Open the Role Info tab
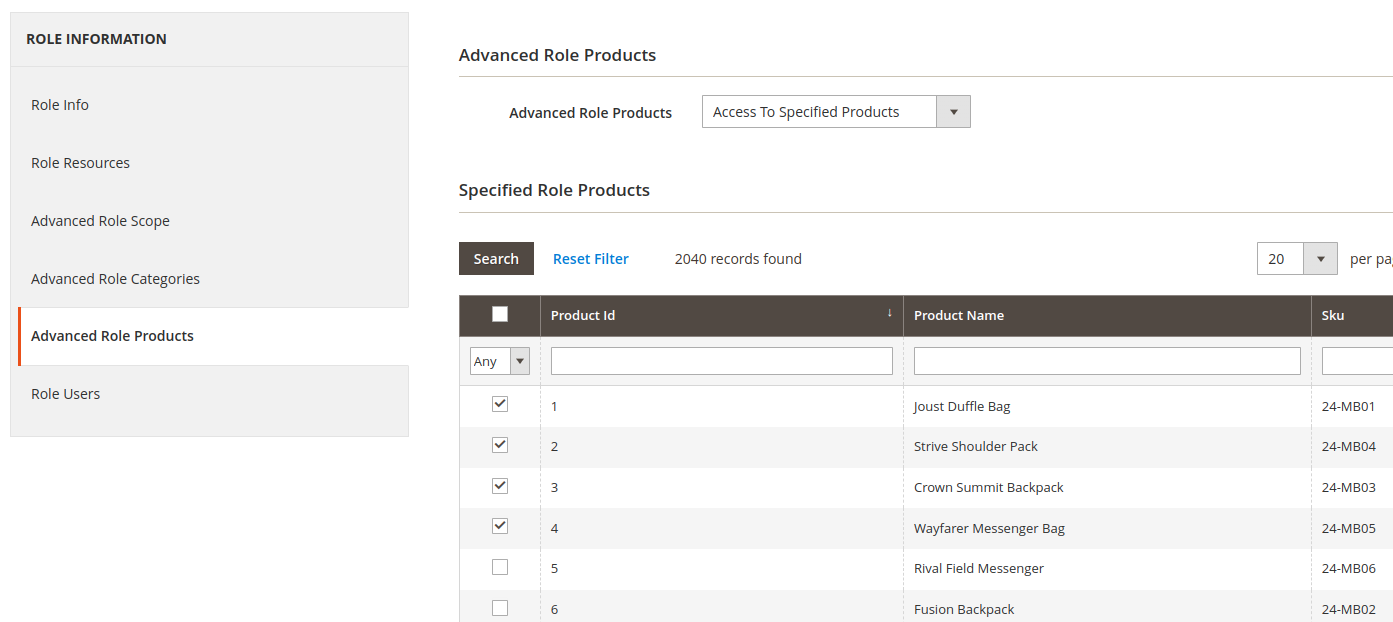1393x622 pixels. pyautogui.click(x=60, y=105)
